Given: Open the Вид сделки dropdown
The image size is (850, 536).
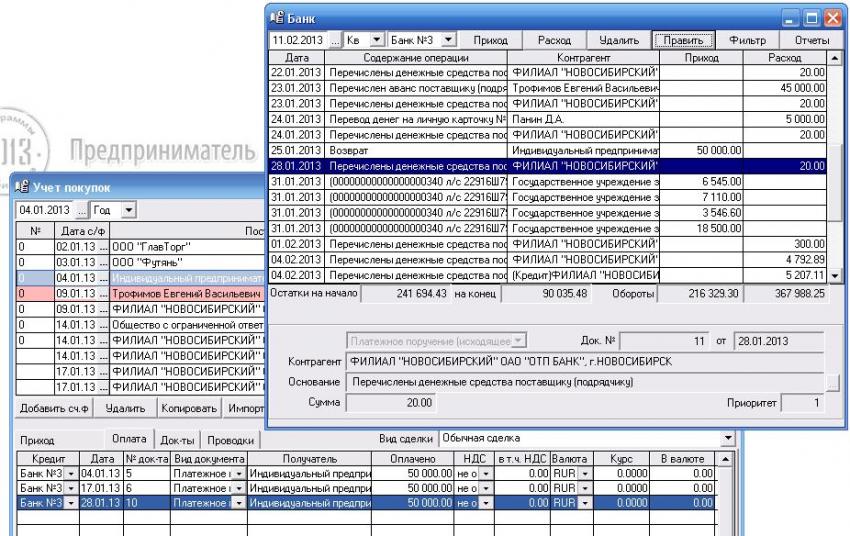Looking at the screenshot, I should click(x=727, y=439).
